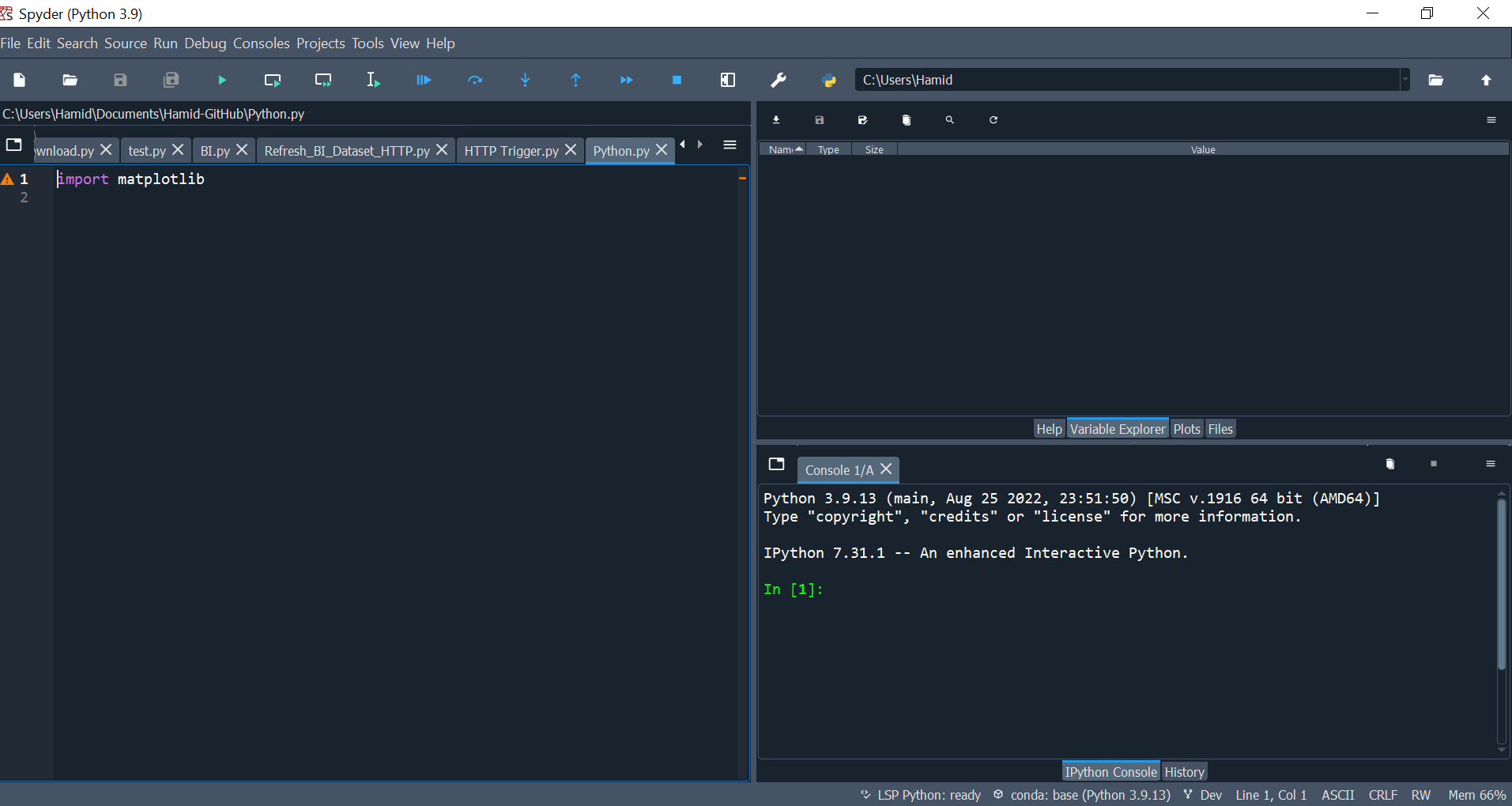Start debugging the file icon

[424, 80]
